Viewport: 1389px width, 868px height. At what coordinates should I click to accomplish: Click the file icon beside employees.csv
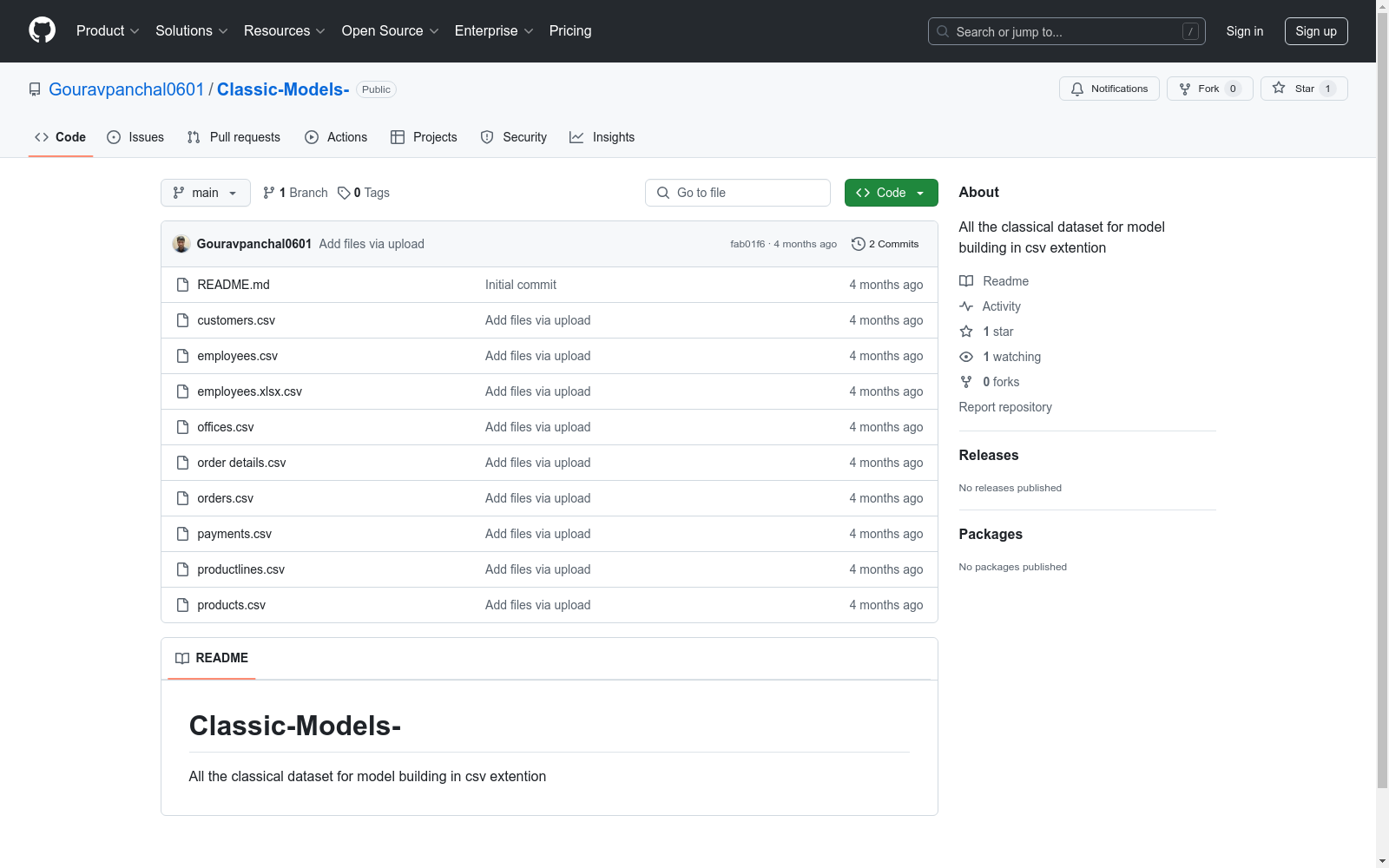(x=182, y=356)
